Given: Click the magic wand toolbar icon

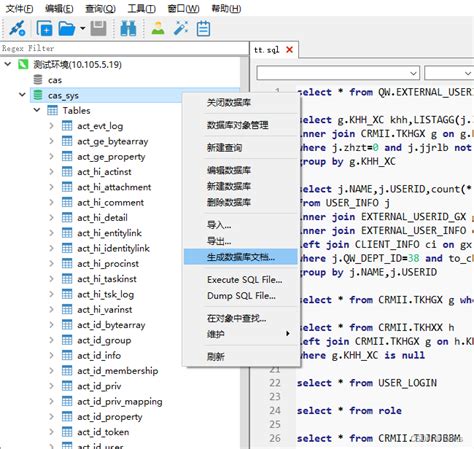Looking at the screenshot, I should (181, 29).
